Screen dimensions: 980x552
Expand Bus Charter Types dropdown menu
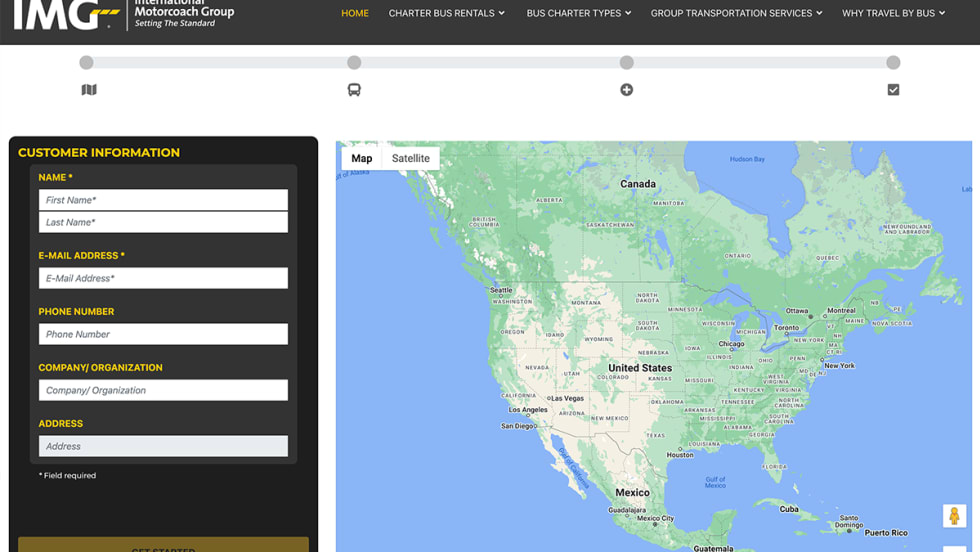(579, 14)
